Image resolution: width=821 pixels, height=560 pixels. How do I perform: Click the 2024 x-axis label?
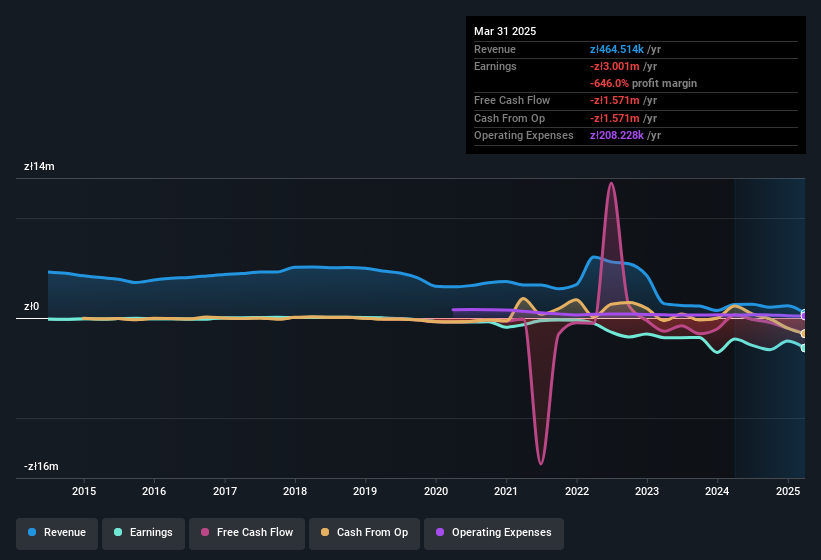717,491
